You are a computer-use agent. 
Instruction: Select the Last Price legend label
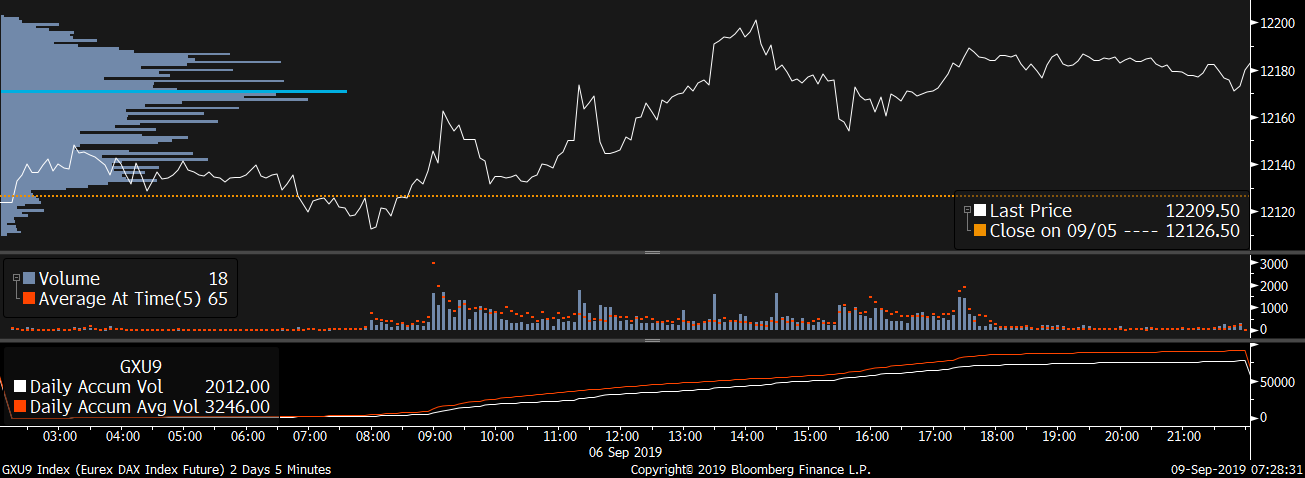(1030, 211)
